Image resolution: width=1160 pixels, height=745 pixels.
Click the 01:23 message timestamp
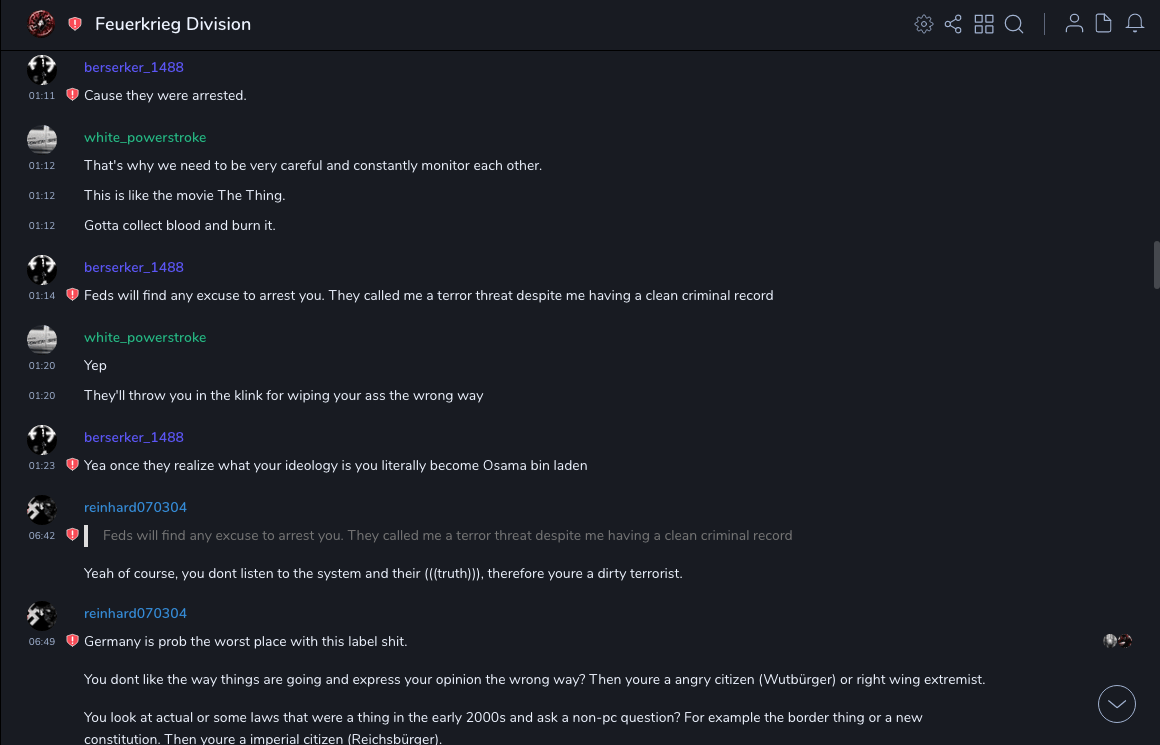pos(42,466)
